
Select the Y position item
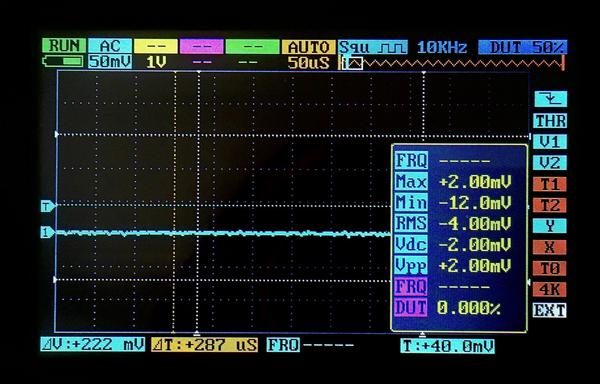(x=550, y=226)
